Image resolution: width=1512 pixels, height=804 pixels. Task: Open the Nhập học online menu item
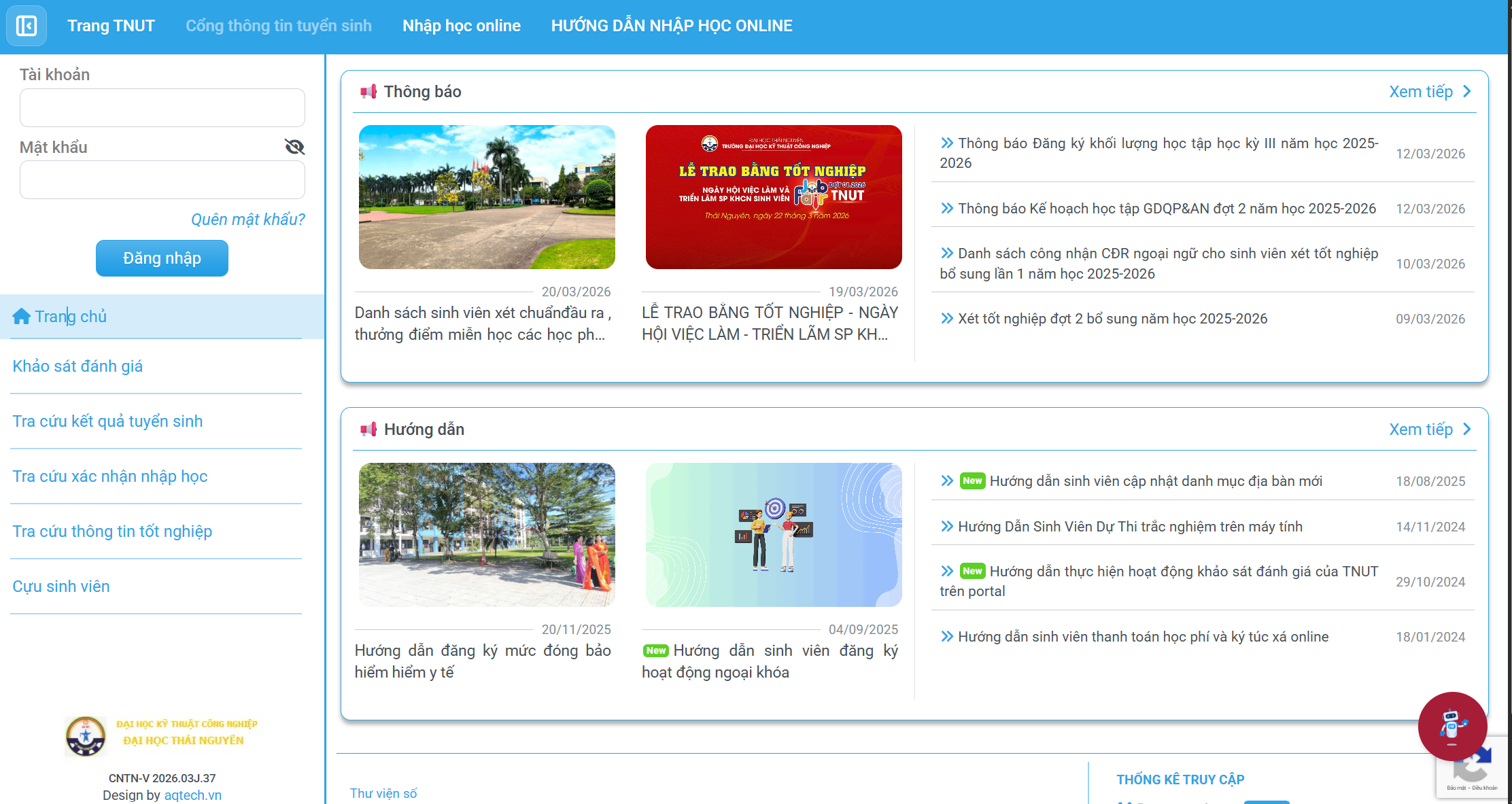coord(462,25)
